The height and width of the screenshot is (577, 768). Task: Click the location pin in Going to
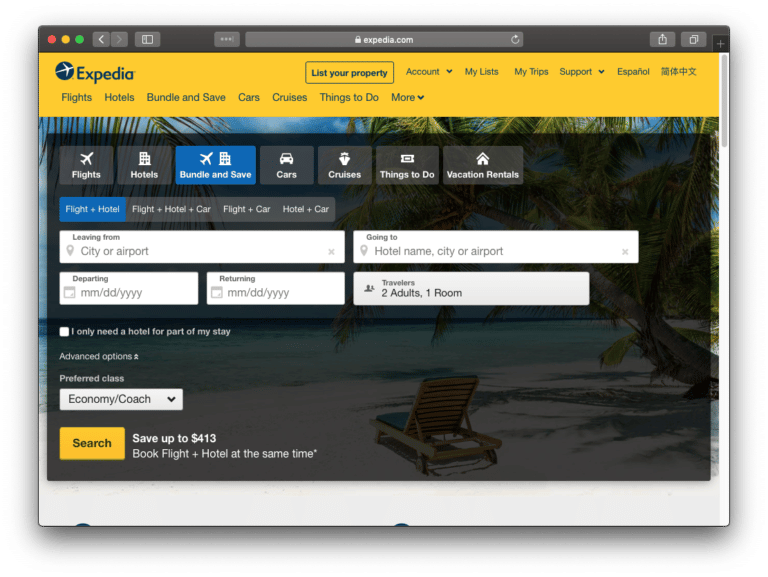[364, 251]
